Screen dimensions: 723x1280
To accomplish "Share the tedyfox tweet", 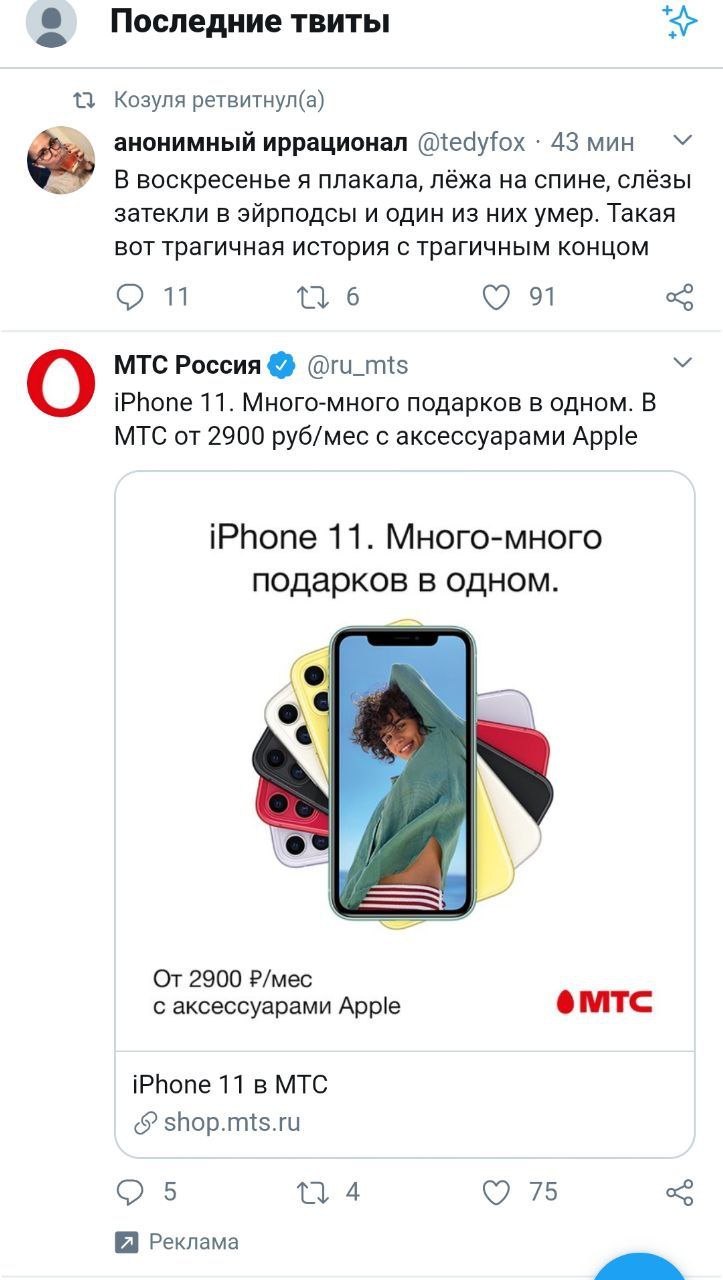I will coord(680,297).
